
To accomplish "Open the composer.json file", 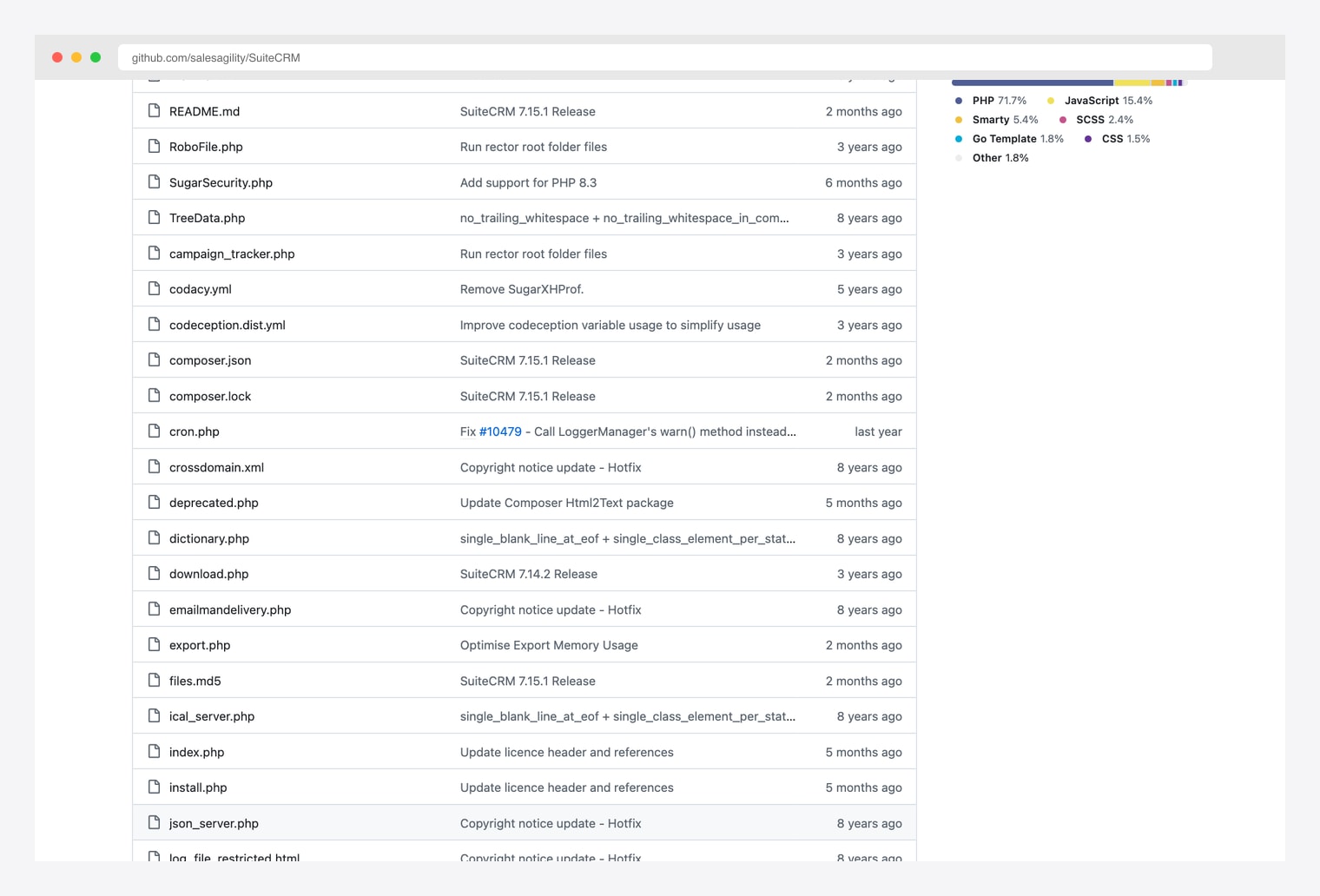I will 210,360.
